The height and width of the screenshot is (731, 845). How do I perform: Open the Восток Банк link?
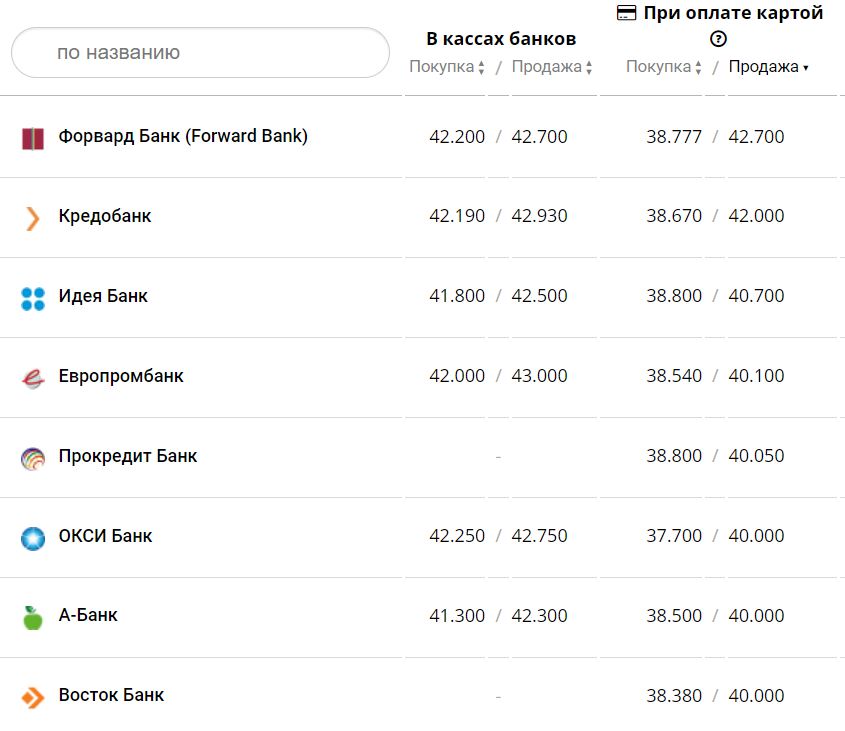pyautogui.click(x=111, y=695)
